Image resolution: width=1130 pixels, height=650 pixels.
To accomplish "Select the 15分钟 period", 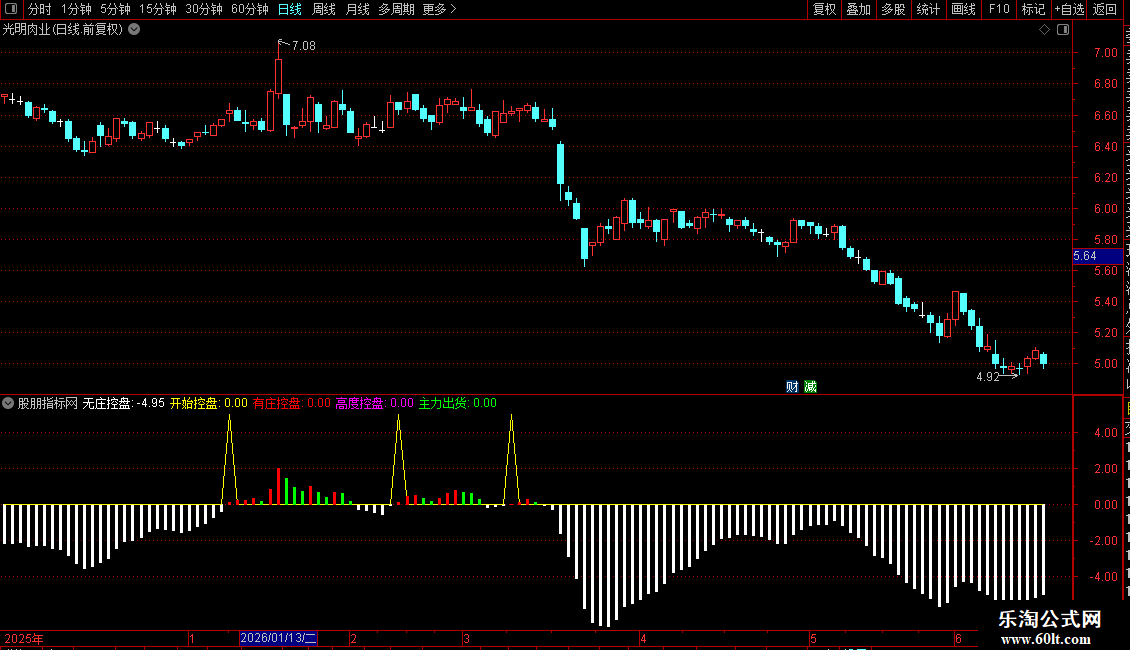I will tap(158, 9).
